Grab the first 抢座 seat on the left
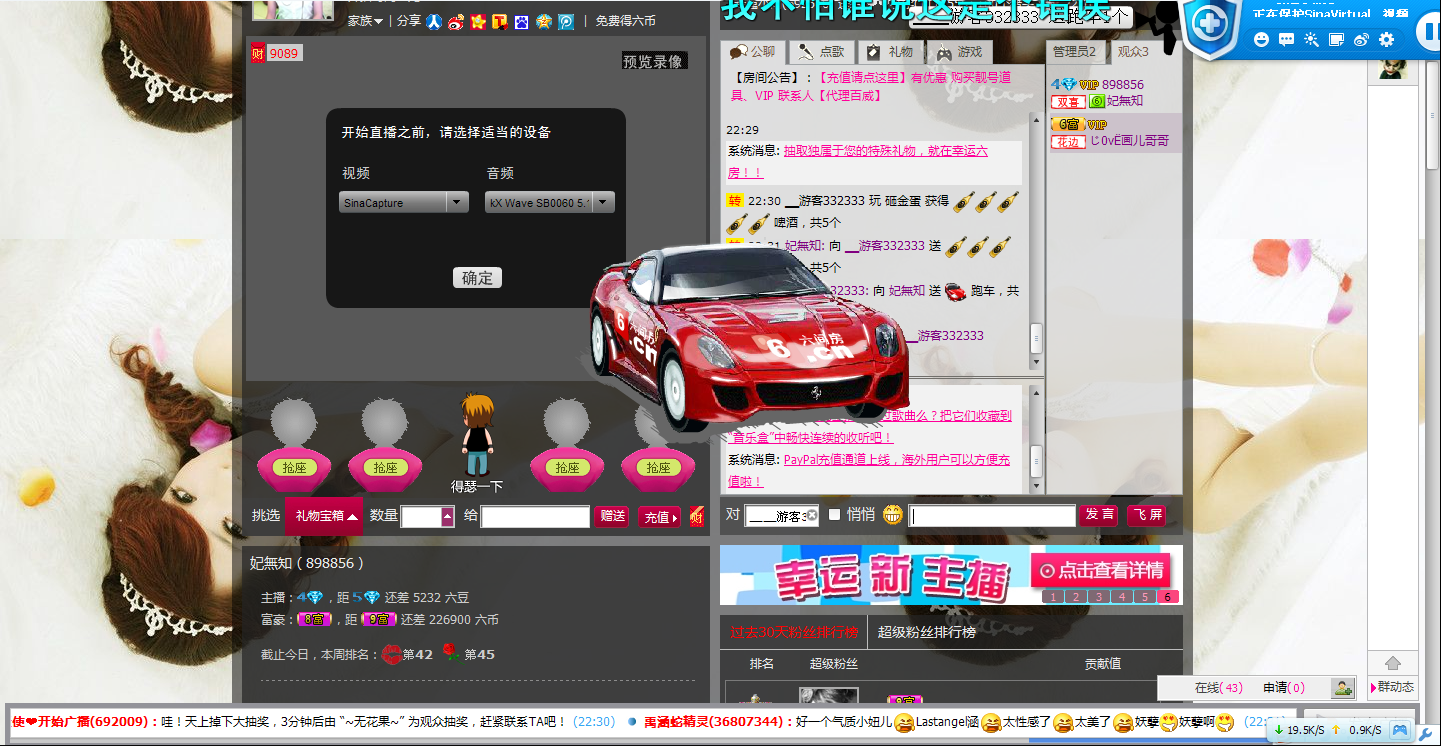 pyautogui.click(x=294, y=468)
